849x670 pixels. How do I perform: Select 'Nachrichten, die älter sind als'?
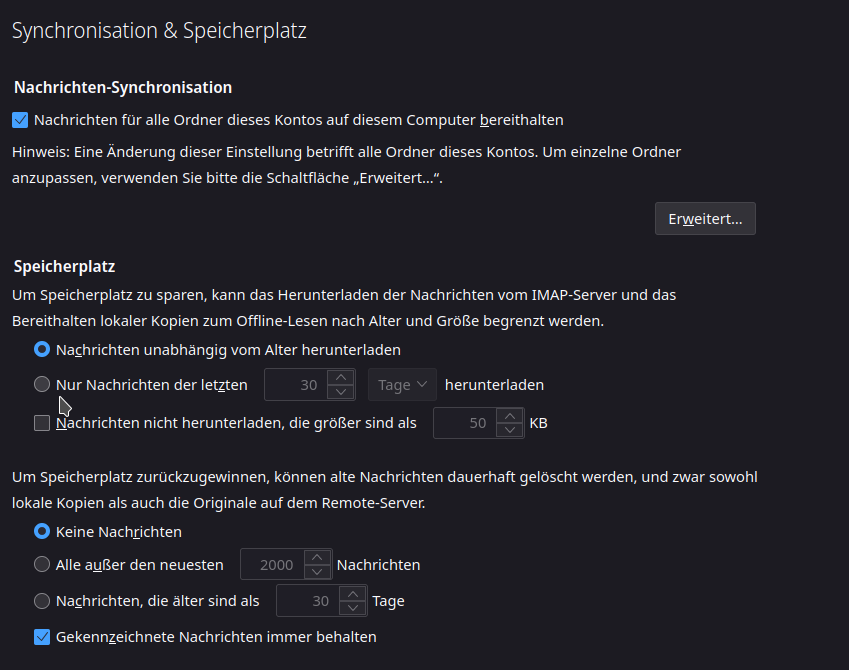tap(42, 601)
